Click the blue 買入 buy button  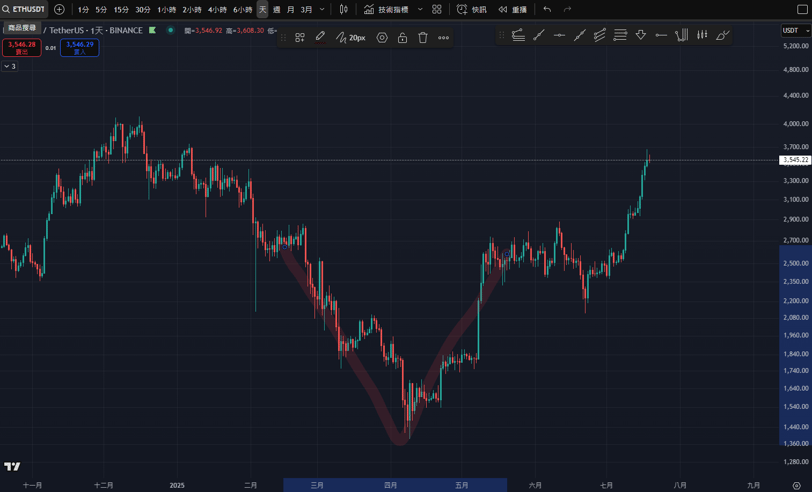coord(80,48)
